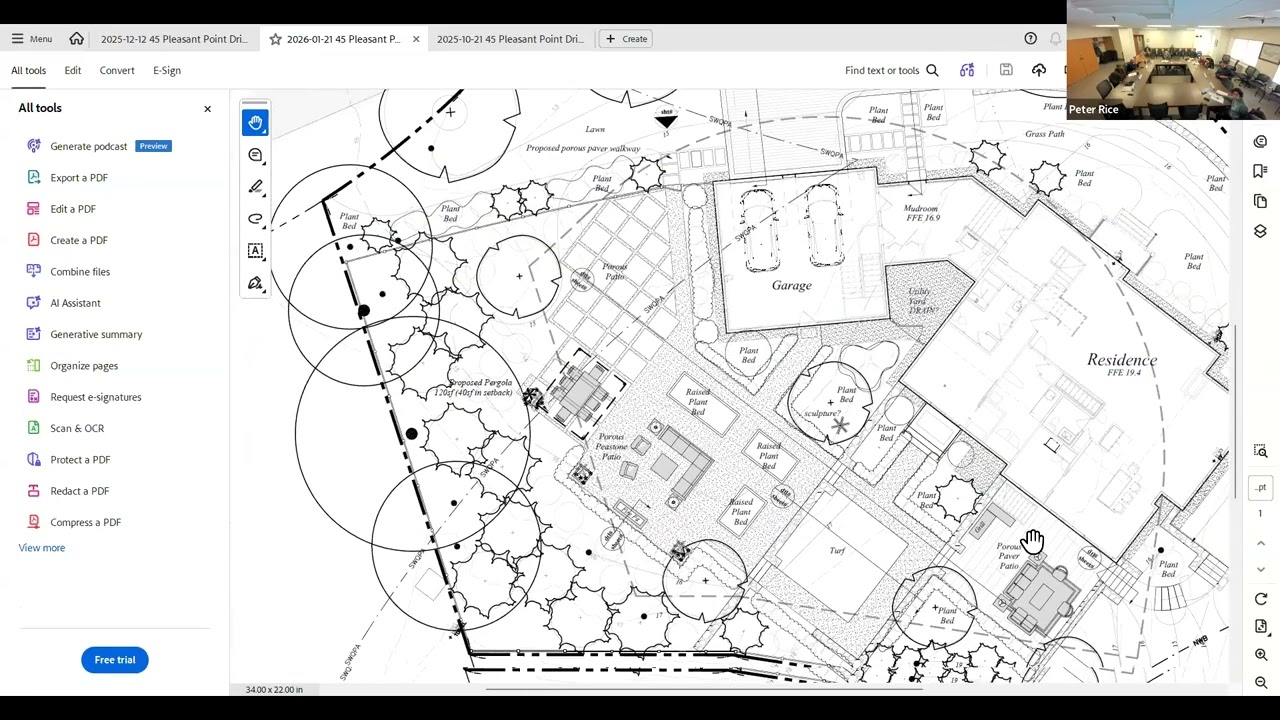Close the 2026-01-21 45 Pleasant P... tab
The height and width of the screenshot is (720, 1280).
click(x=416, y=39)
